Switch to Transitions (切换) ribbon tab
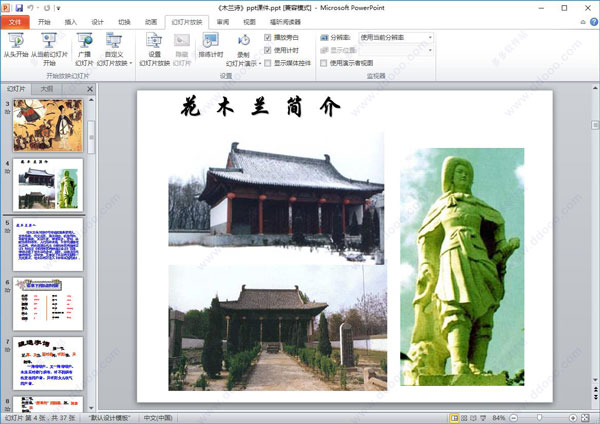This screenshot has height=424, width=600. click(124, 22)
